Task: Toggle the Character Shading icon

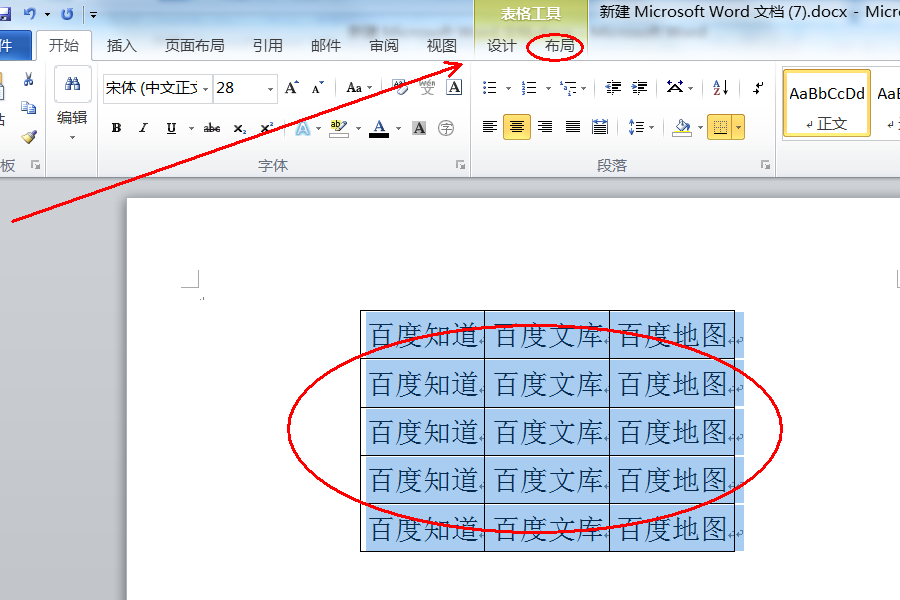Action: pyautogui.click(x=419, y=128)
